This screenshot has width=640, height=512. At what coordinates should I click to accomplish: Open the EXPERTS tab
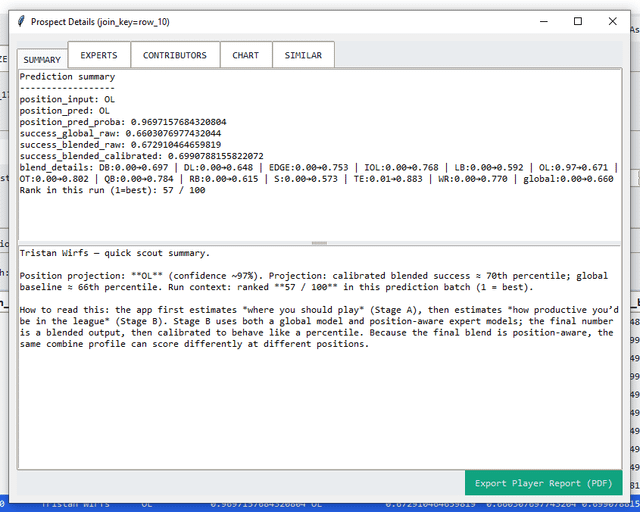click(99, 55)
